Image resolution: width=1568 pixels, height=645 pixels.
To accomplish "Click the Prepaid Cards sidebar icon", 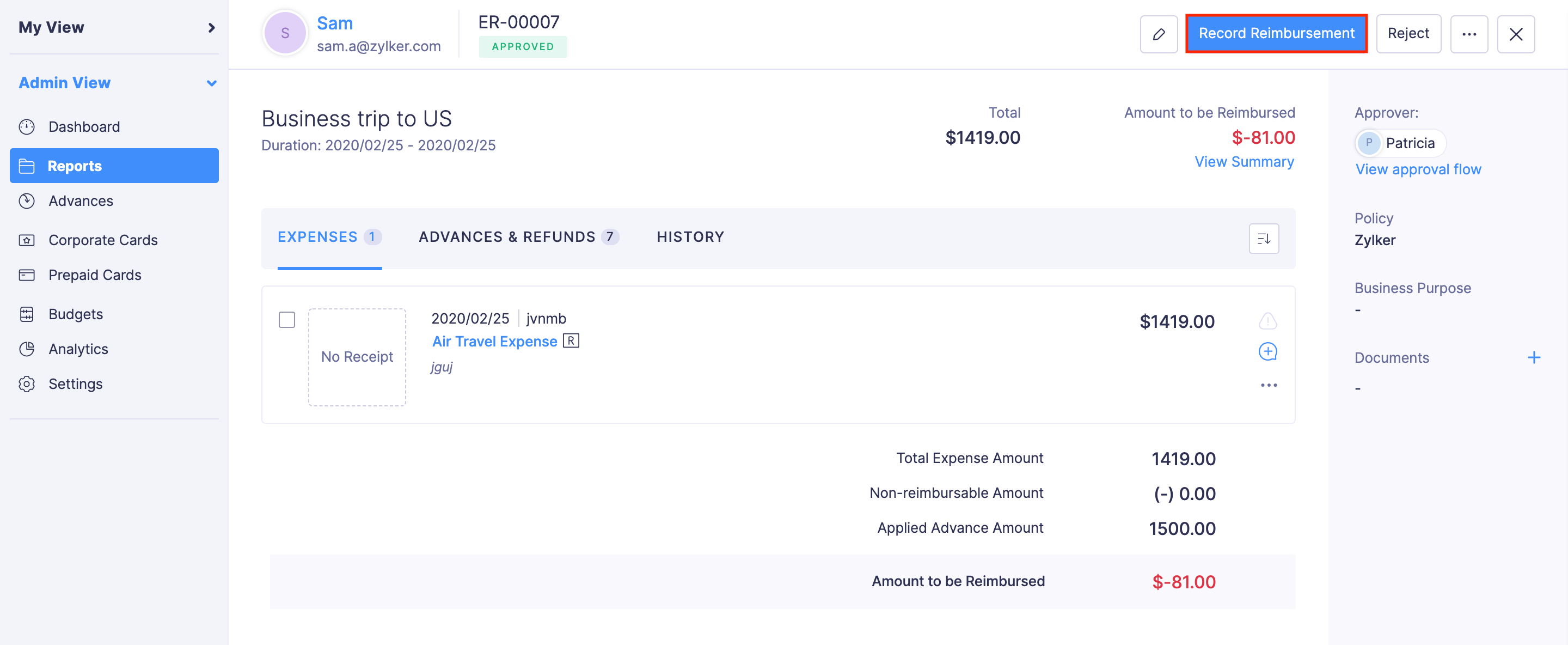I will point(27,275).
